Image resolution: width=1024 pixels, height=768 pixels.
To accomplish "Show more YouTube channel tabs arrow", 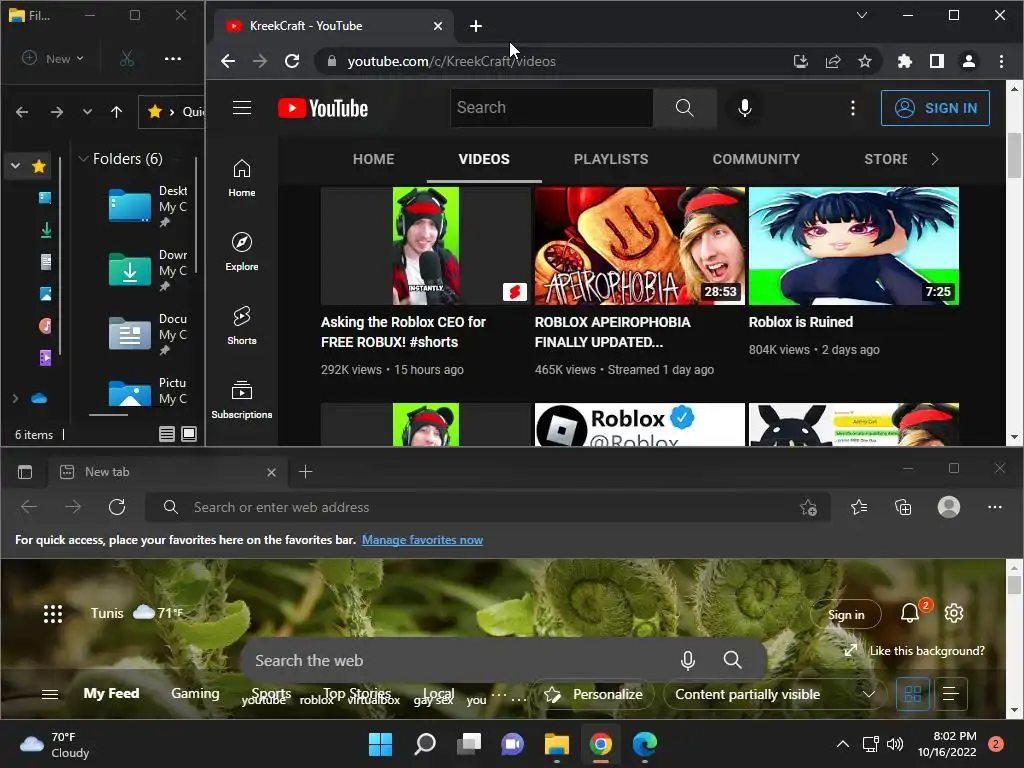I will click(935, 159).
